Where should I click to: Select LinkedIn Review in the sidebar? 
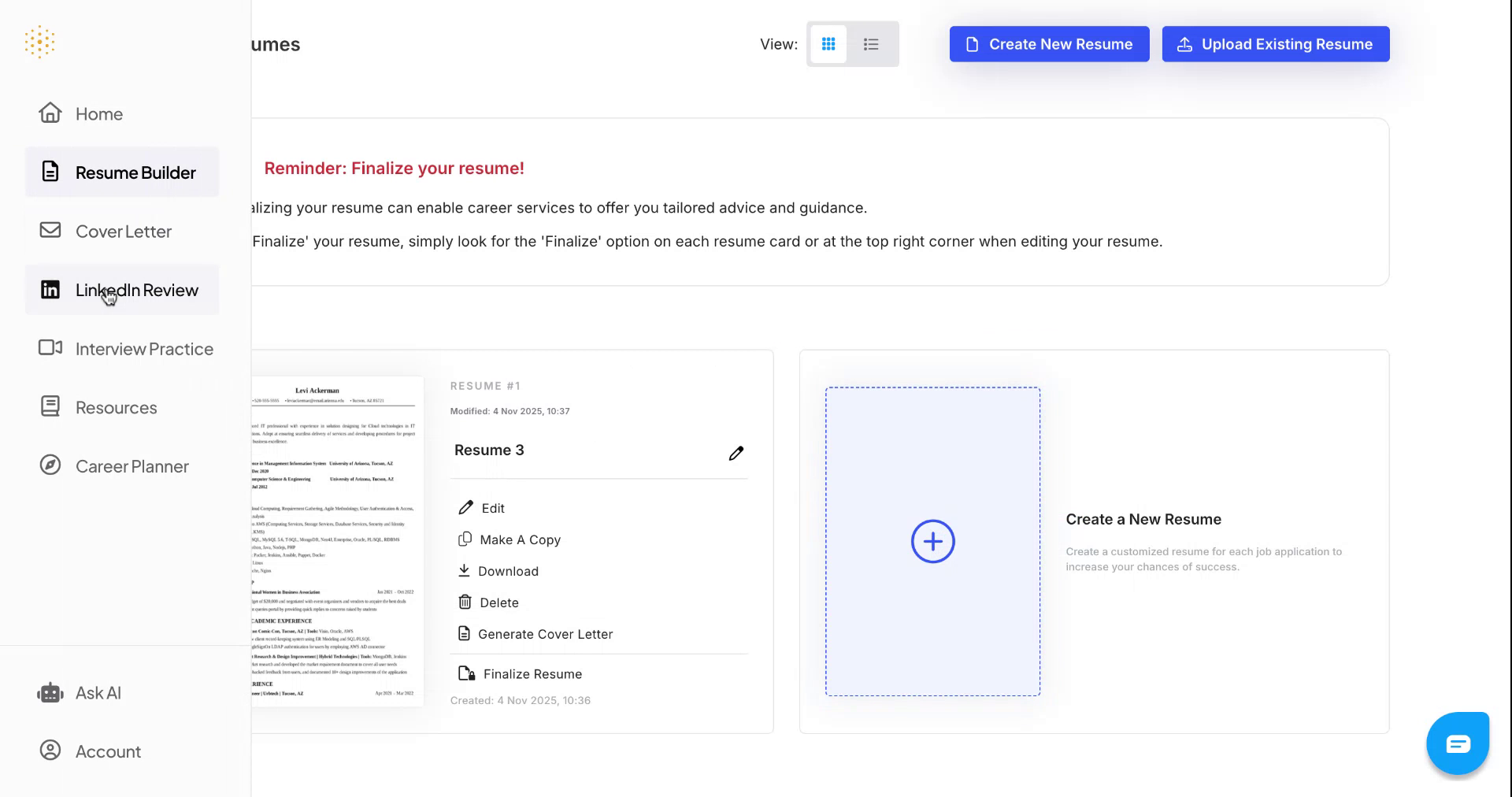point(136,290)
